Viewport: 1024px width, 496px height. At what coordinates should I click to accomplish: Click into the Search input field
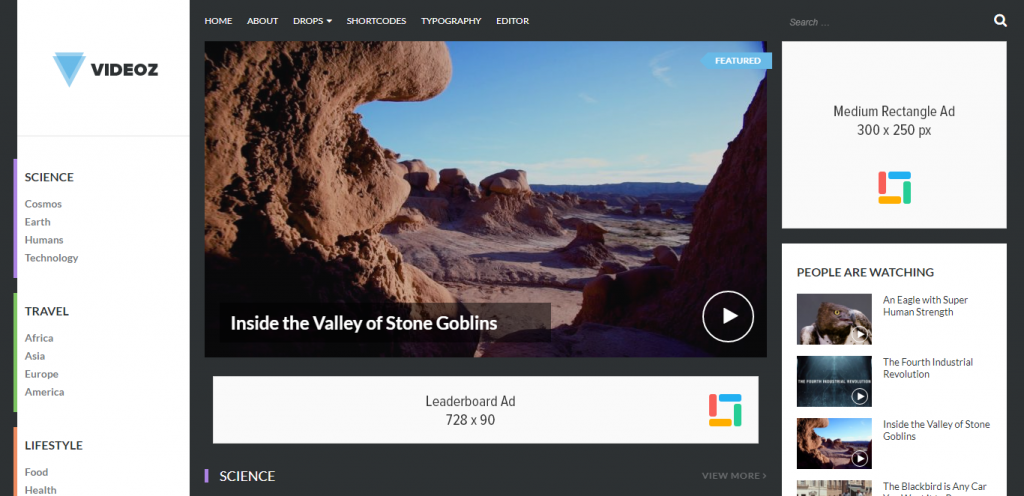(x=885, y=22)
